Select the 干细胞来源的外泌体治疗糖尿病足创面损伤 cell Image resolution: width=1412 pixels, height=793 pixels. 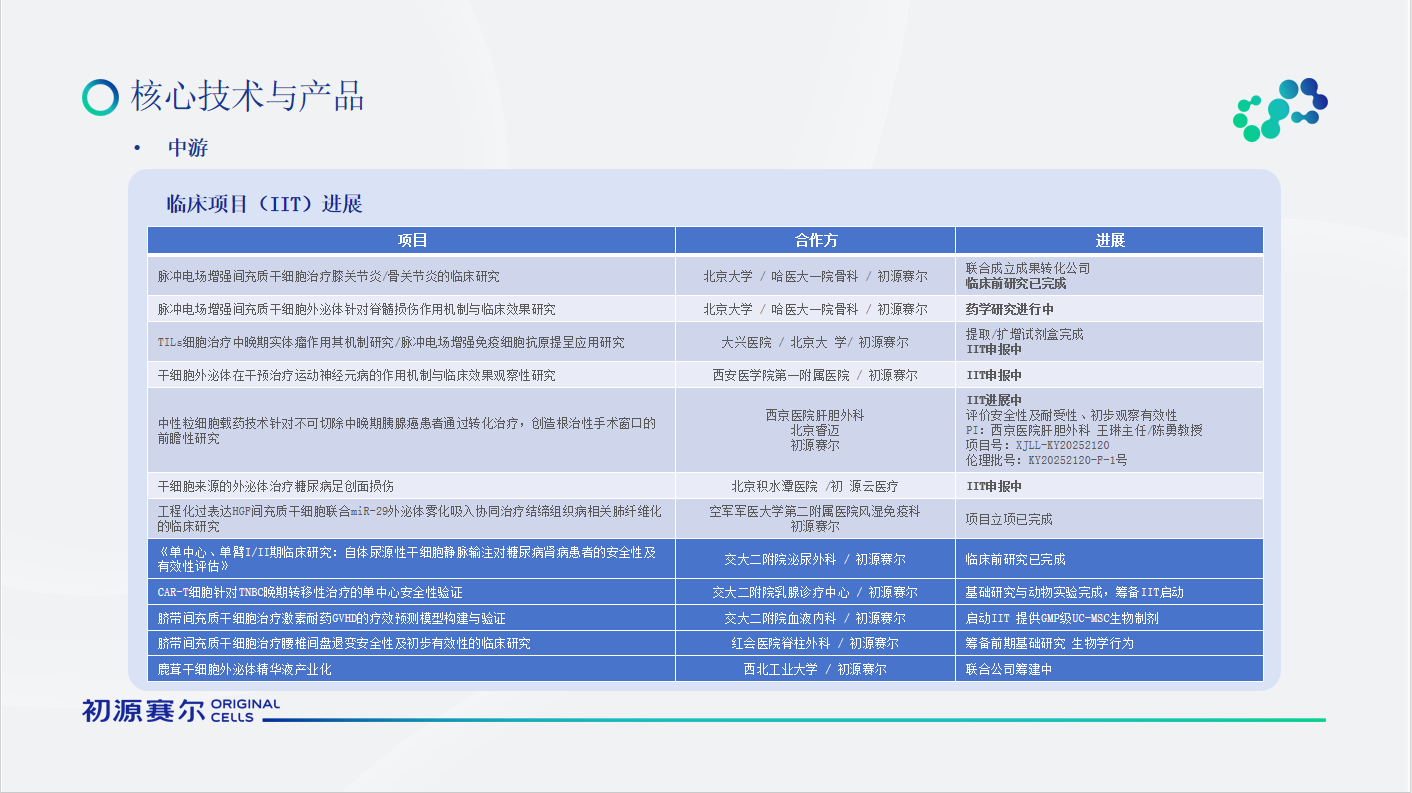coord(276,486)
